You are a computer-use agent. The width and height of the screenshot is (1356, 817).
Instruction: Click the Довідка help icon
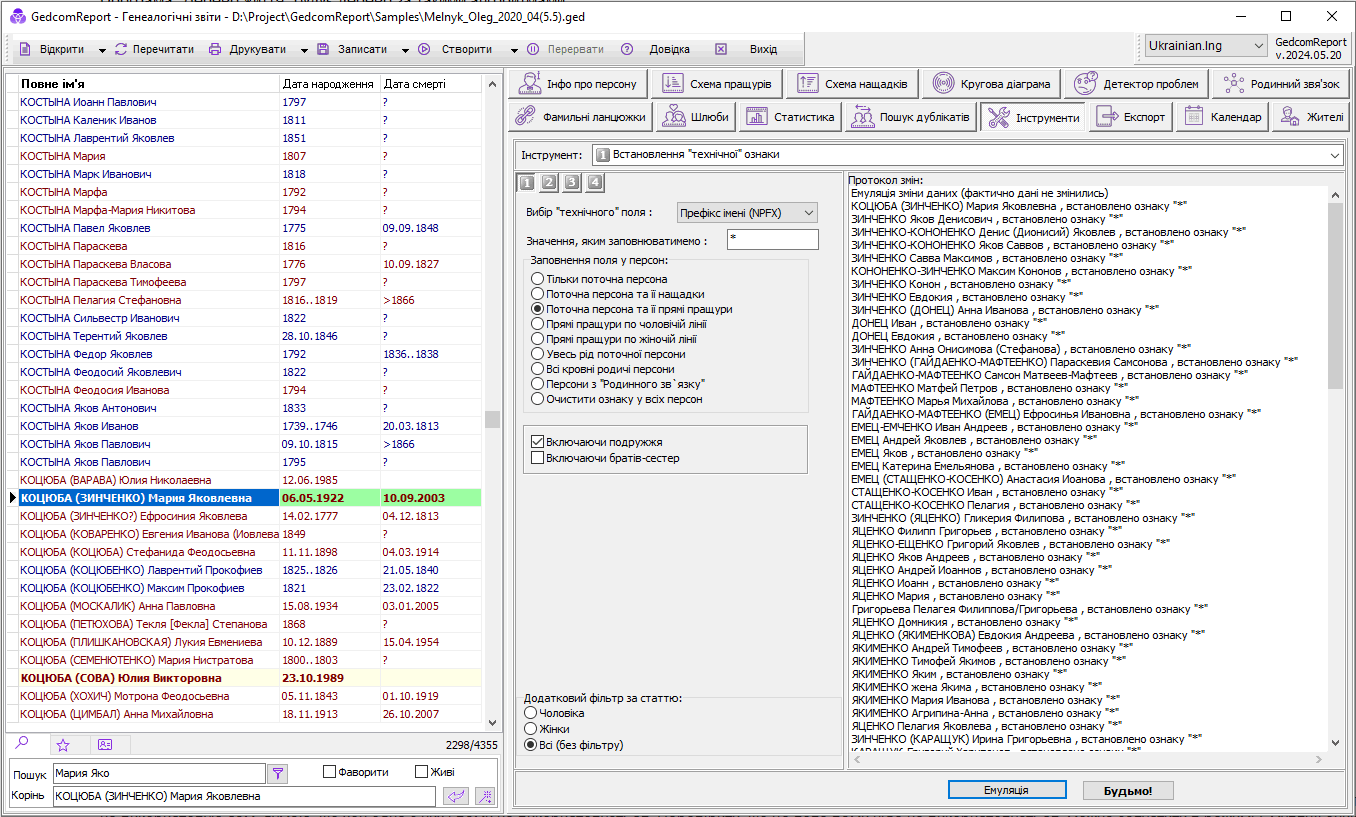627,49
